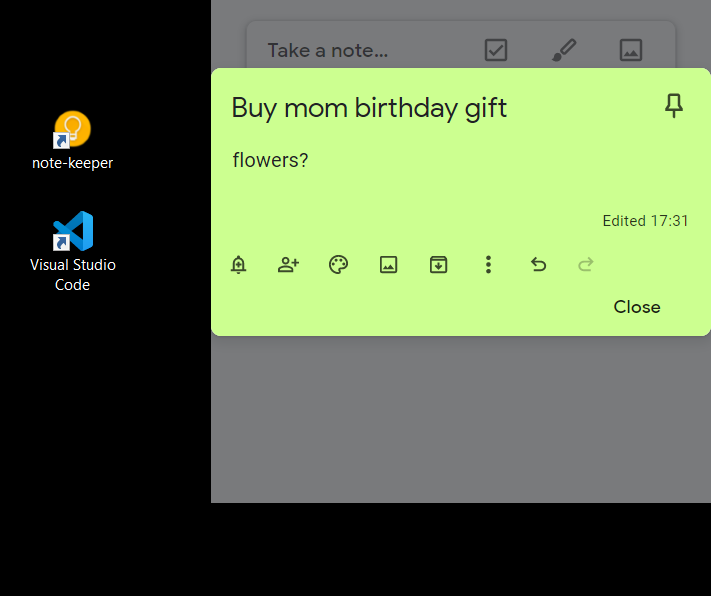Viewport: 711px width, 596px height.
Task: Add a collaborator to the note
Action: coord(288,264)
